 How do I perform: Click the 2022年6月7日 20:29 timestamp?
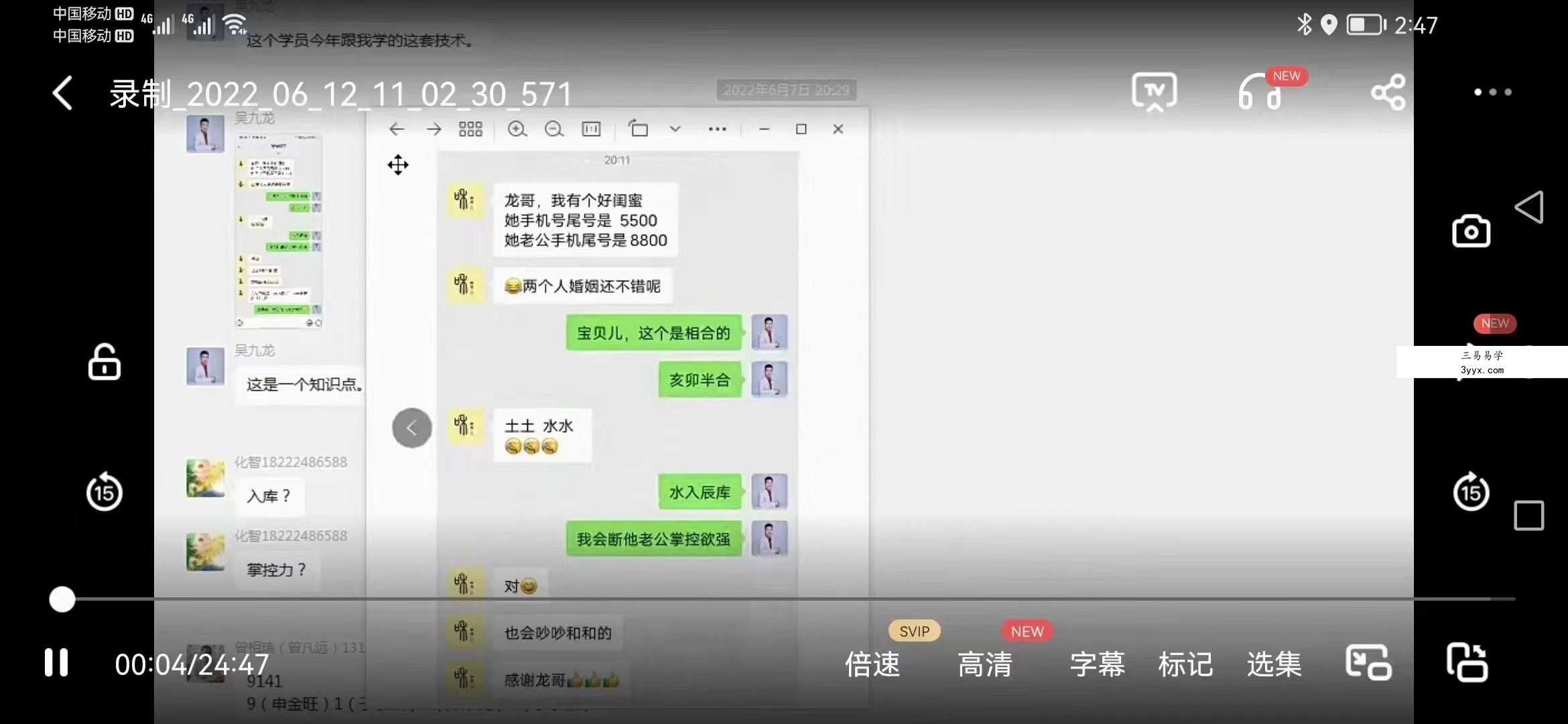click(x=786, y=90)
